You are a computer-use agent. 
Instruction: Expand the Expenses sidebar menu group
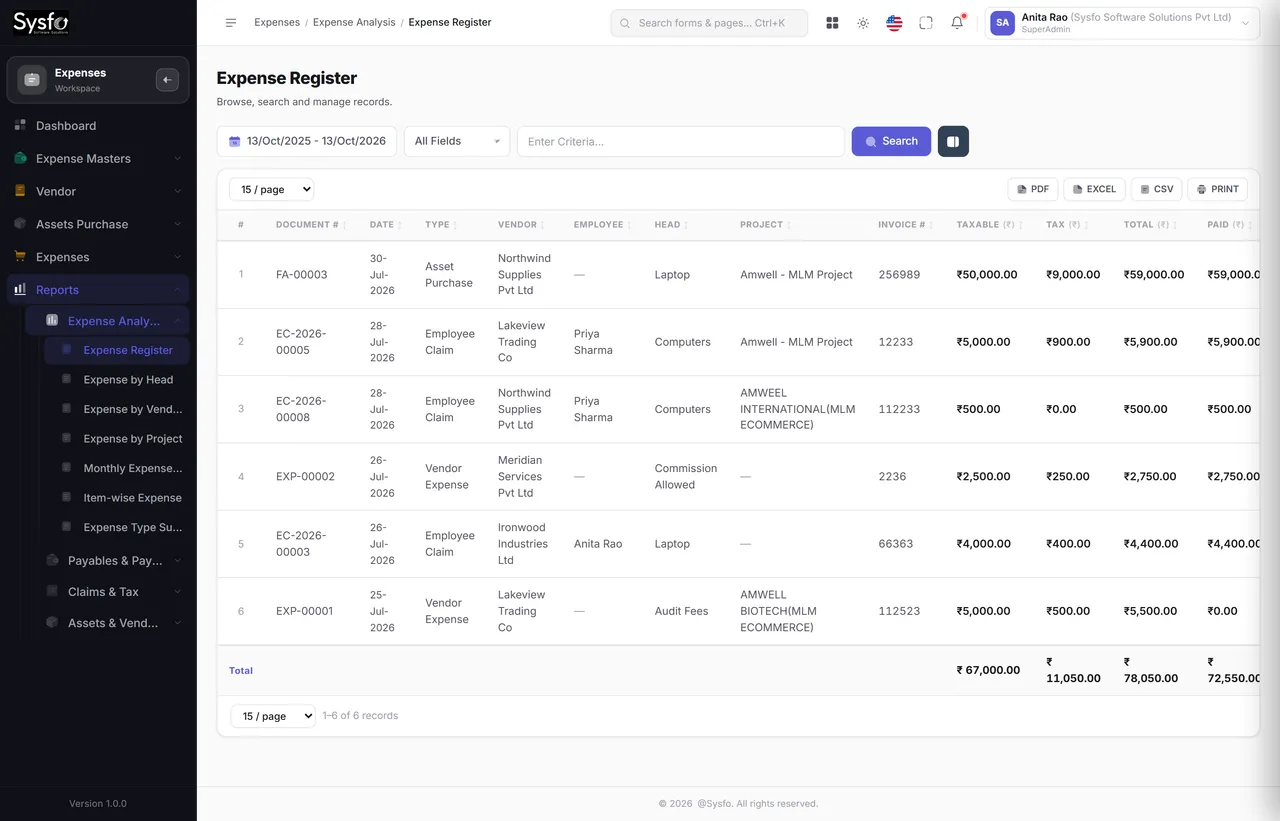[x=98, y=258]
